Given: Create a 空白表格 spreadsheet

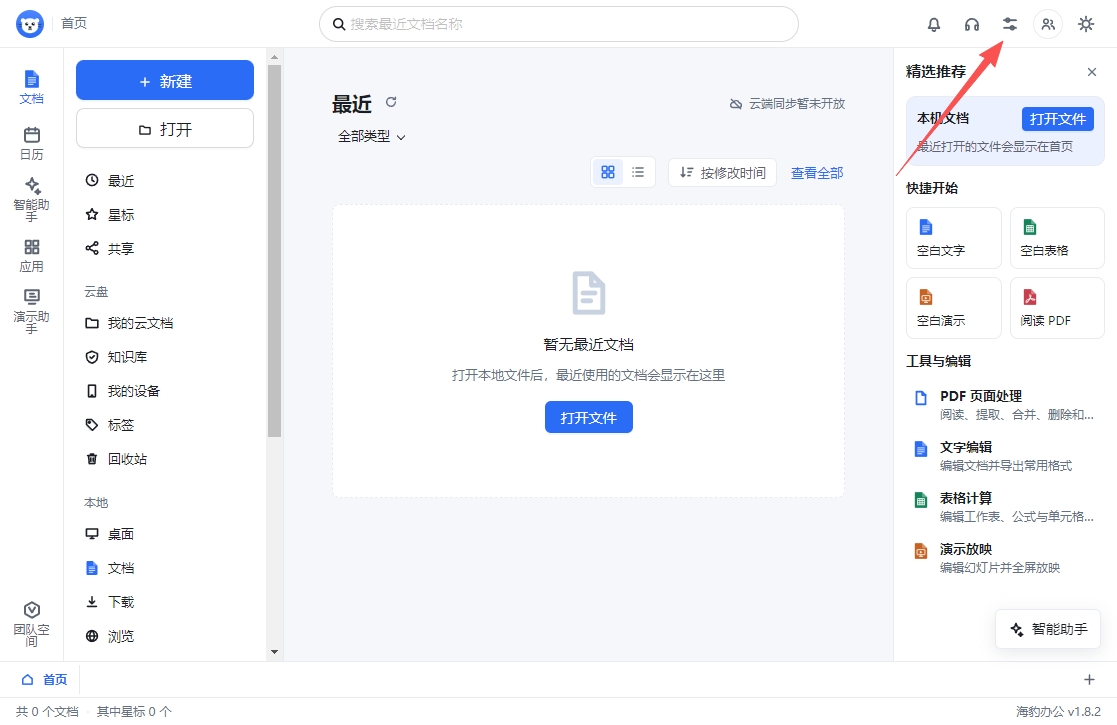Looking at the screenshot, I should pos(1057,238).
